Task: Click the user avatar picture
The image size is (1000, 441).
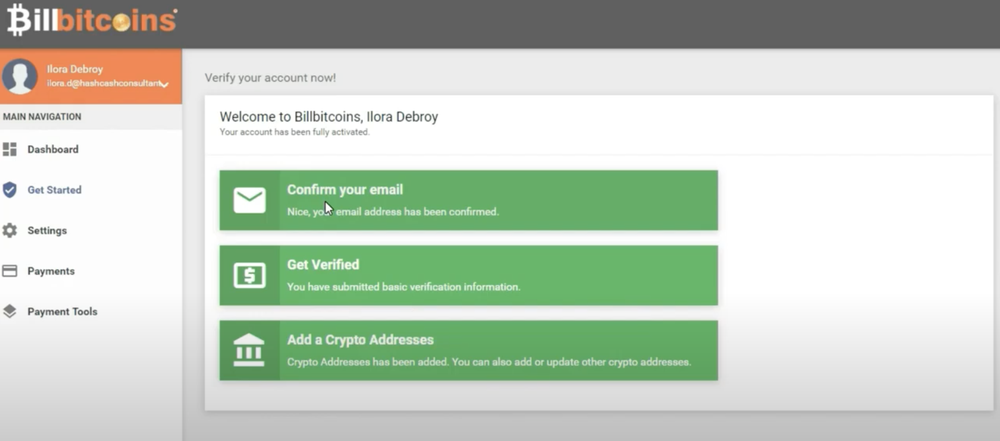Action: click(20, 77)
